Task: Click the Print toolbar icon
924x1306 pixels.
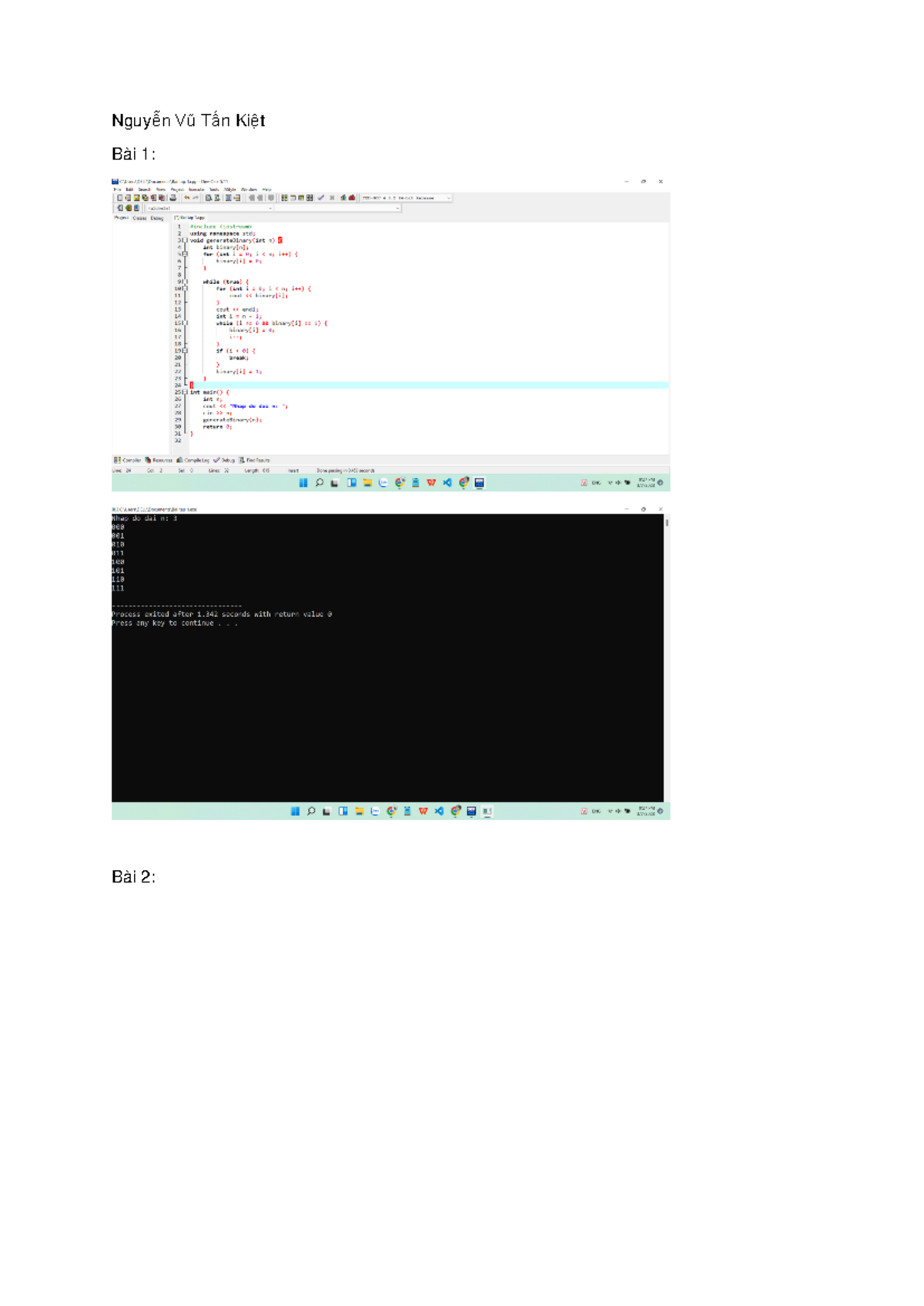Action: [x=173, y=198]
